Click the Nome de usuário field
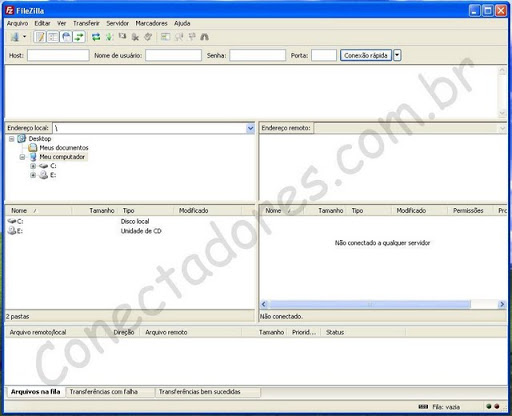The height and width of the screenshot is (416, 512). (173, 55)
